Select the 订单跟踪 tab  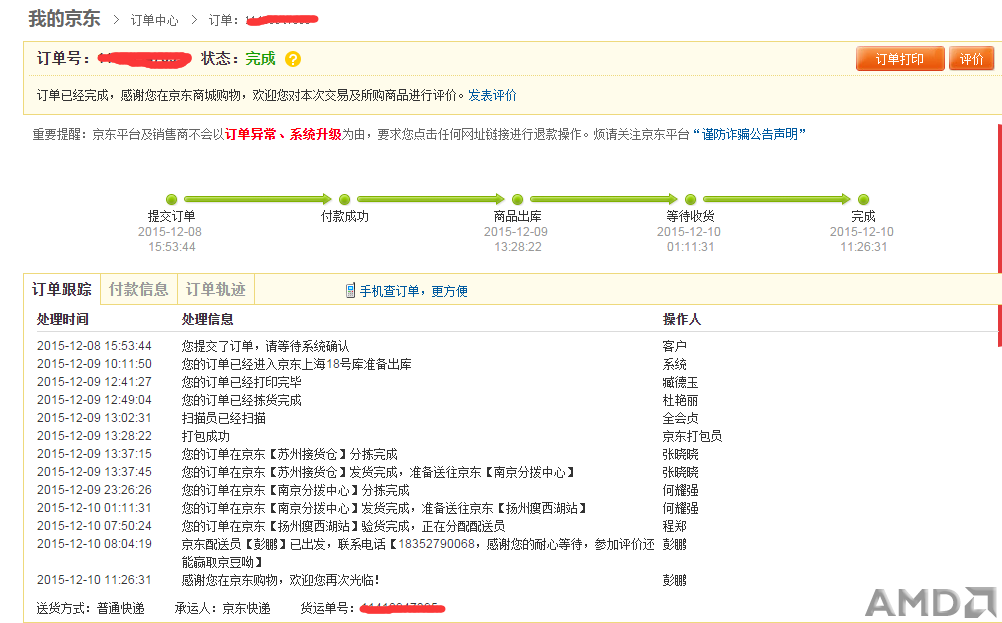click(x=62, y=289)
